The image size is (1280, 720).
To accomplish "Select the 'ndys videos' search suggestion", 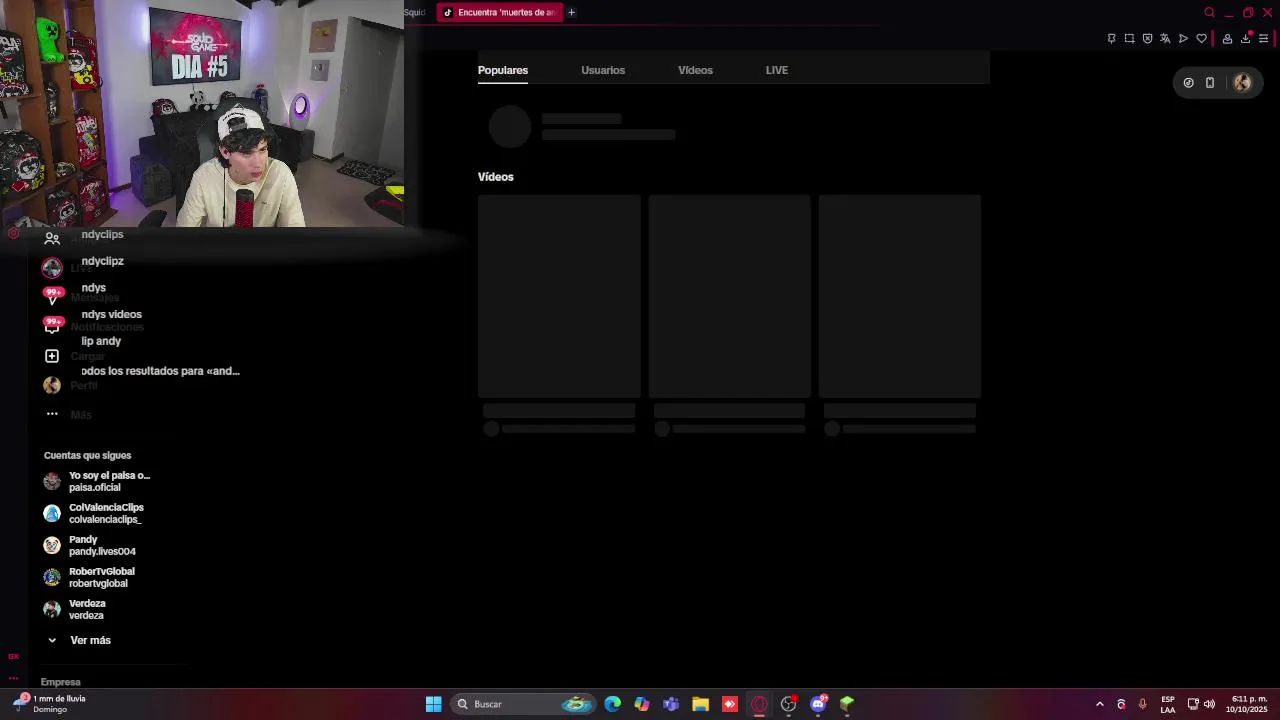I will pyautogui.click(x=111, y=314).
